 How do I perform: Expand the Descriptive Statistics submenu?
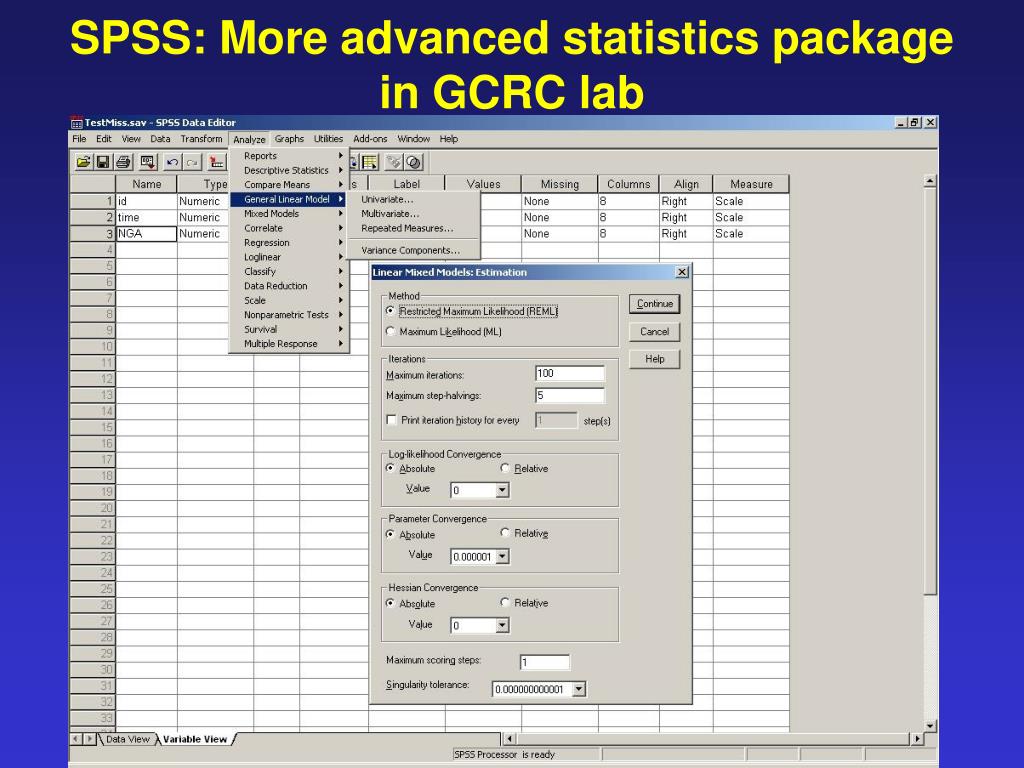click(289, 170)
